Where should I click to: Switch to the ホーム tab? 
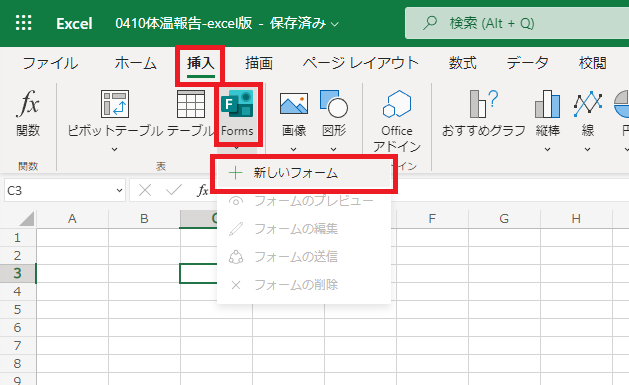(136, 63)
